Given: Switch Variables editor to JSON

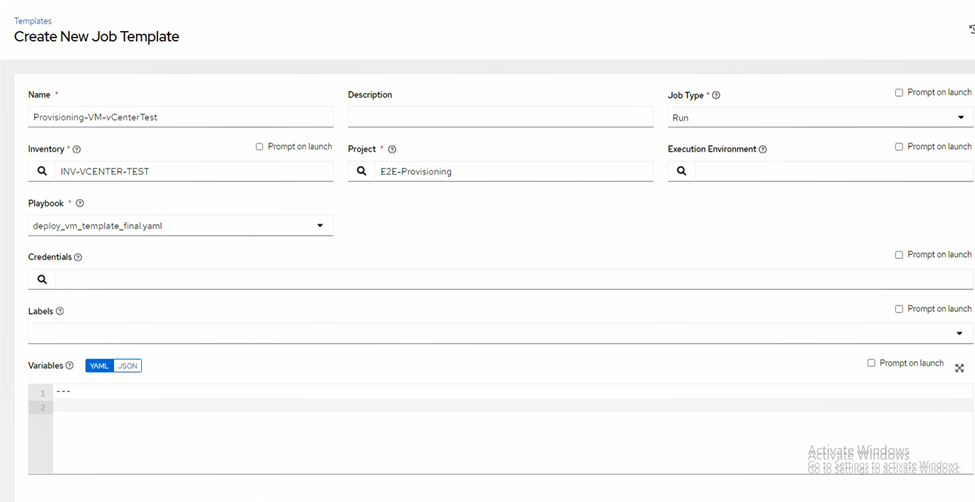Looking at the screenshot, I should point(128,366).
